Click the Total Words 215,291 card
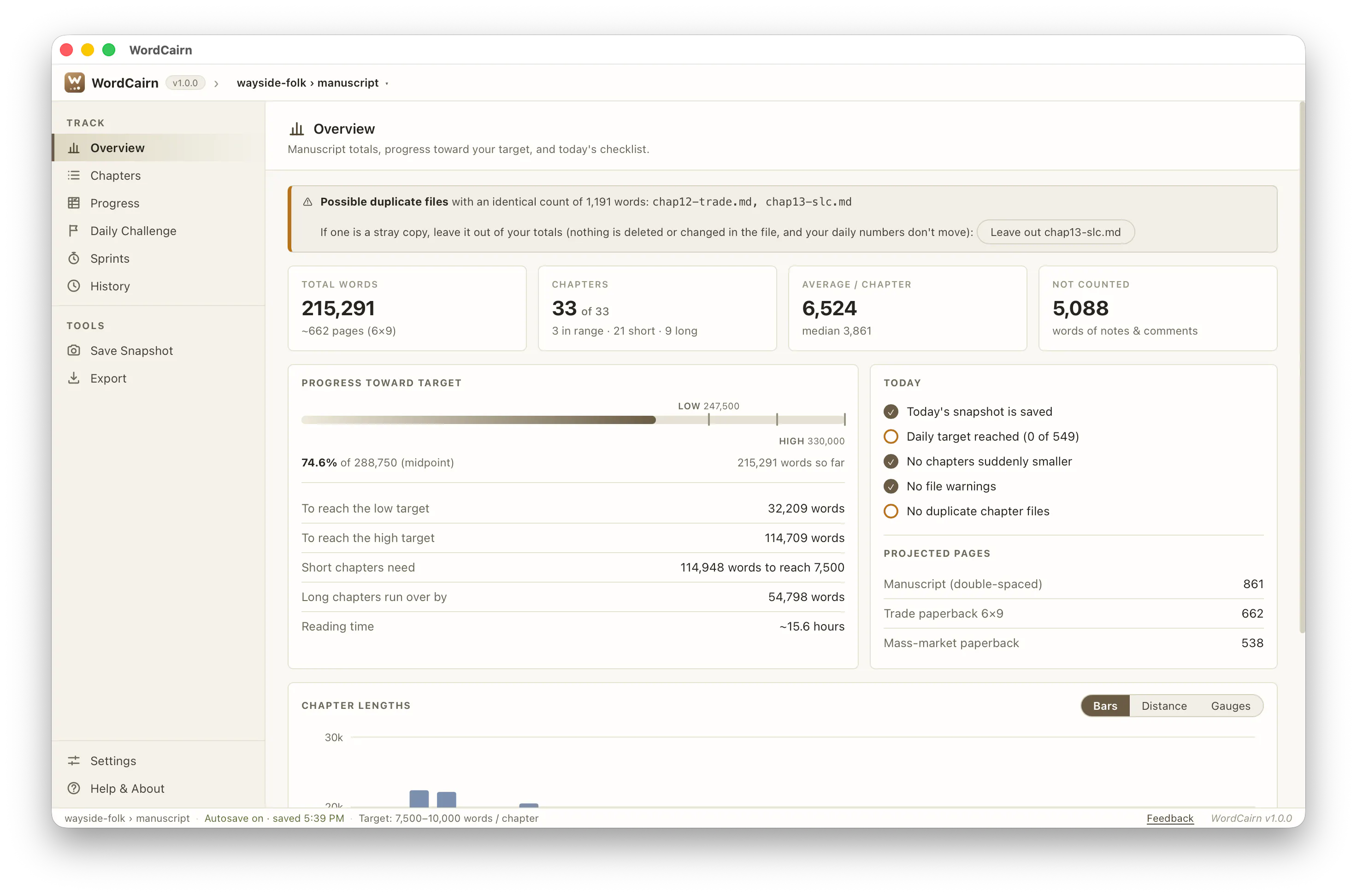 click(407, 308)
